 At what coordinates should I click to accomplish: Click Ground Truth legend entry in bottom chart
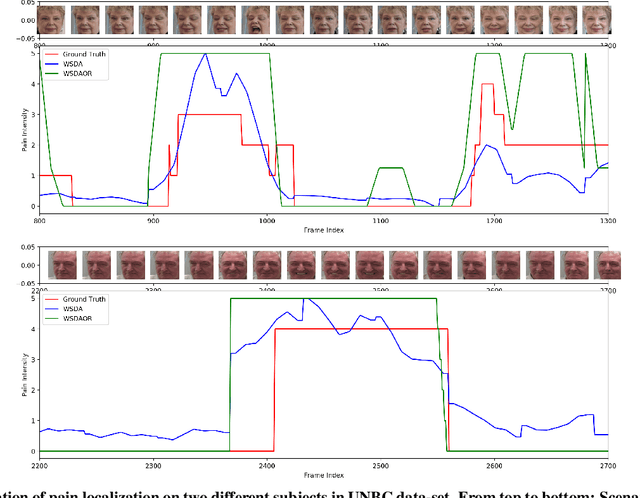(84, 299)
